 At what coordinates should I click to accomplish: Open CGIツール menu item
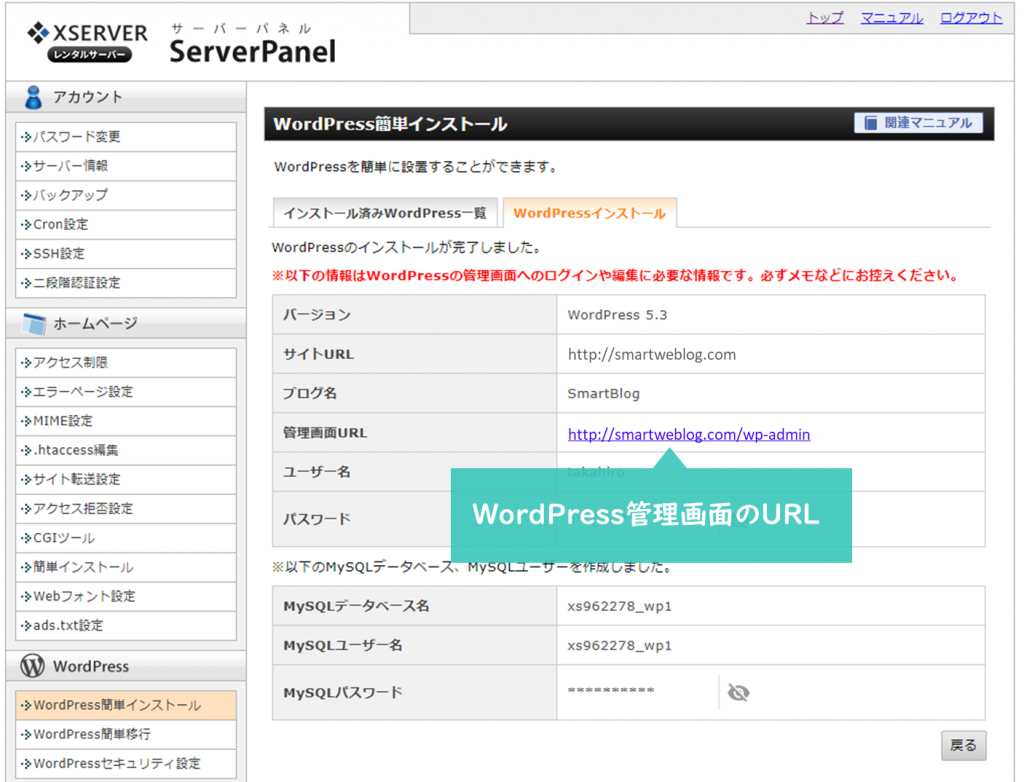(126, 538)
